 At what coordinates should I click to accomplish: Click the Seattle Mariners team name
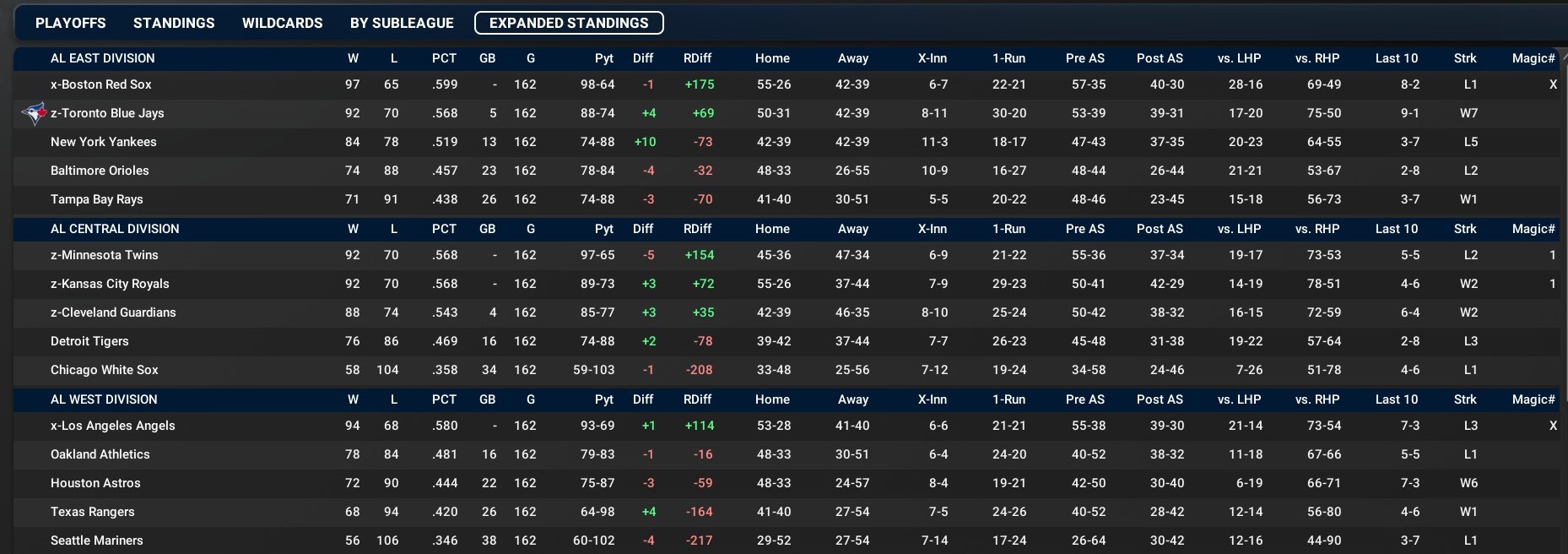click(x=97, y=540)
